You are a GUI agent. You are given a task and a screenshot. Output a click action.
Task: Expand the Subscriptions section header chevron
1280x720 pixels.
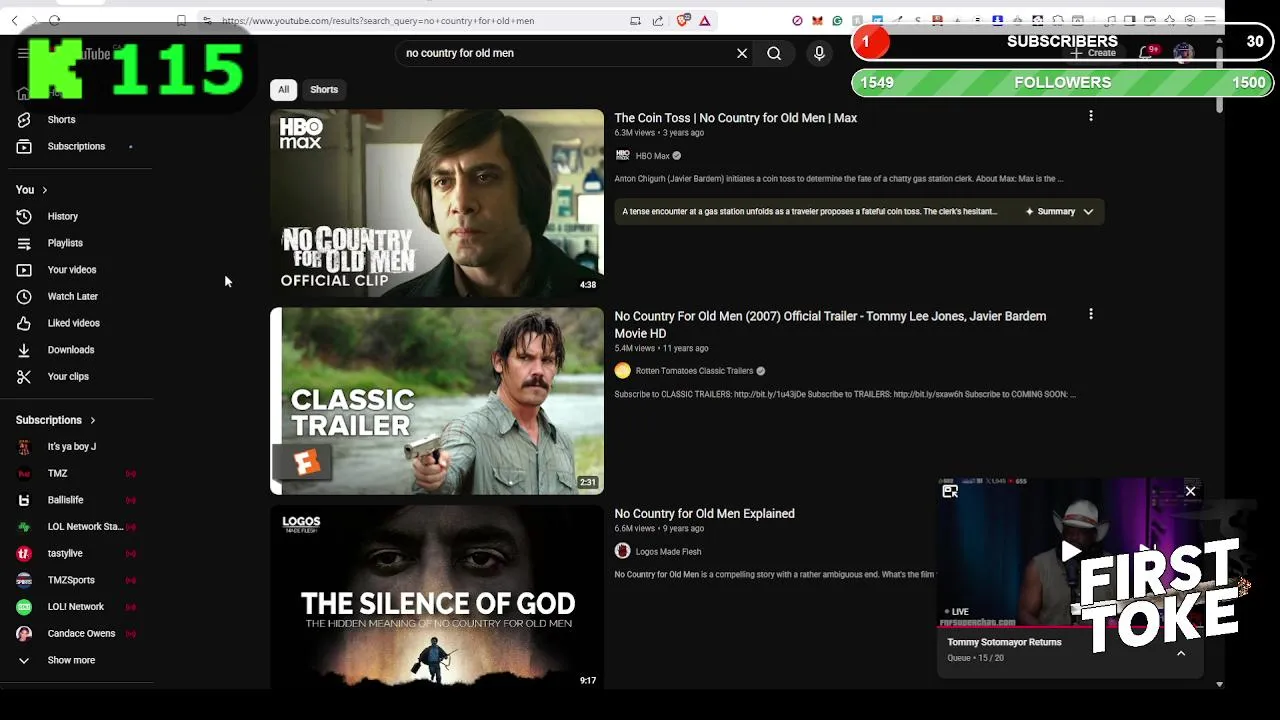pyautogui.click(x=93, y=420)
